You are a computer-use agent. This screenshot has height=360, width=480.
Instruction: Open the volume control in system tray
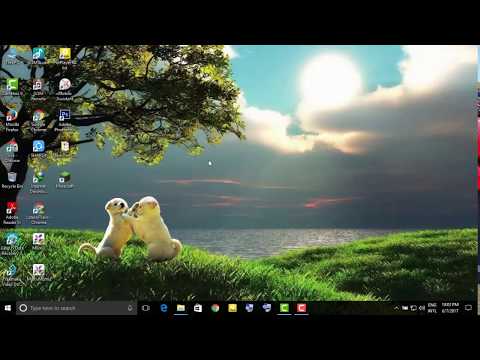click(422, 308)
